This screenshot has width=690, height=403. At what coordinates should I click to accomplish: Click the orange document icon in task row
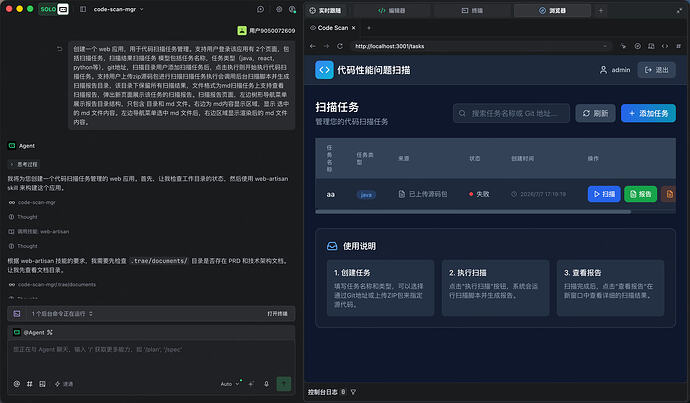click(669, 194)
